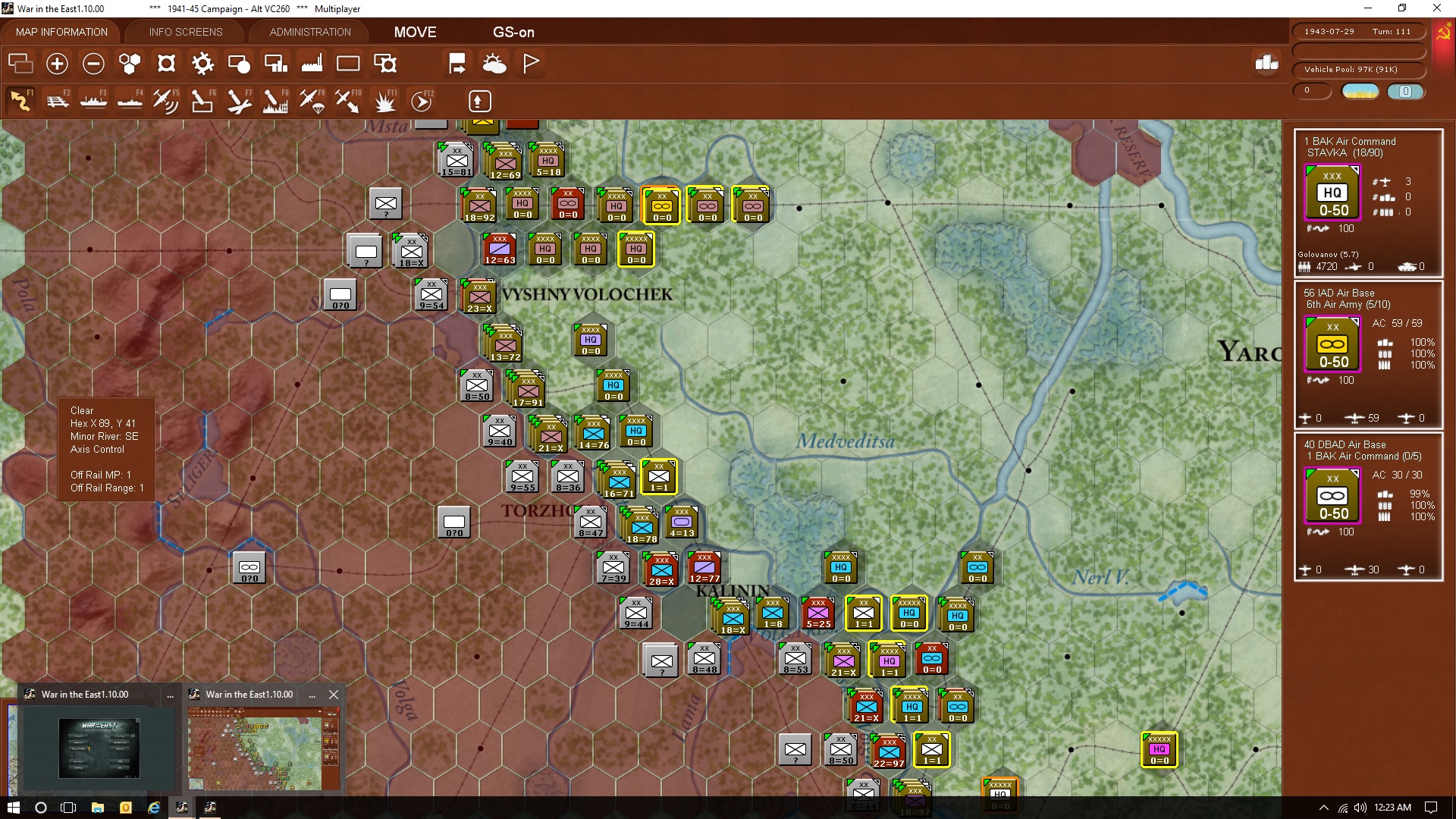Toggle the factory locations map overlay

312,64
